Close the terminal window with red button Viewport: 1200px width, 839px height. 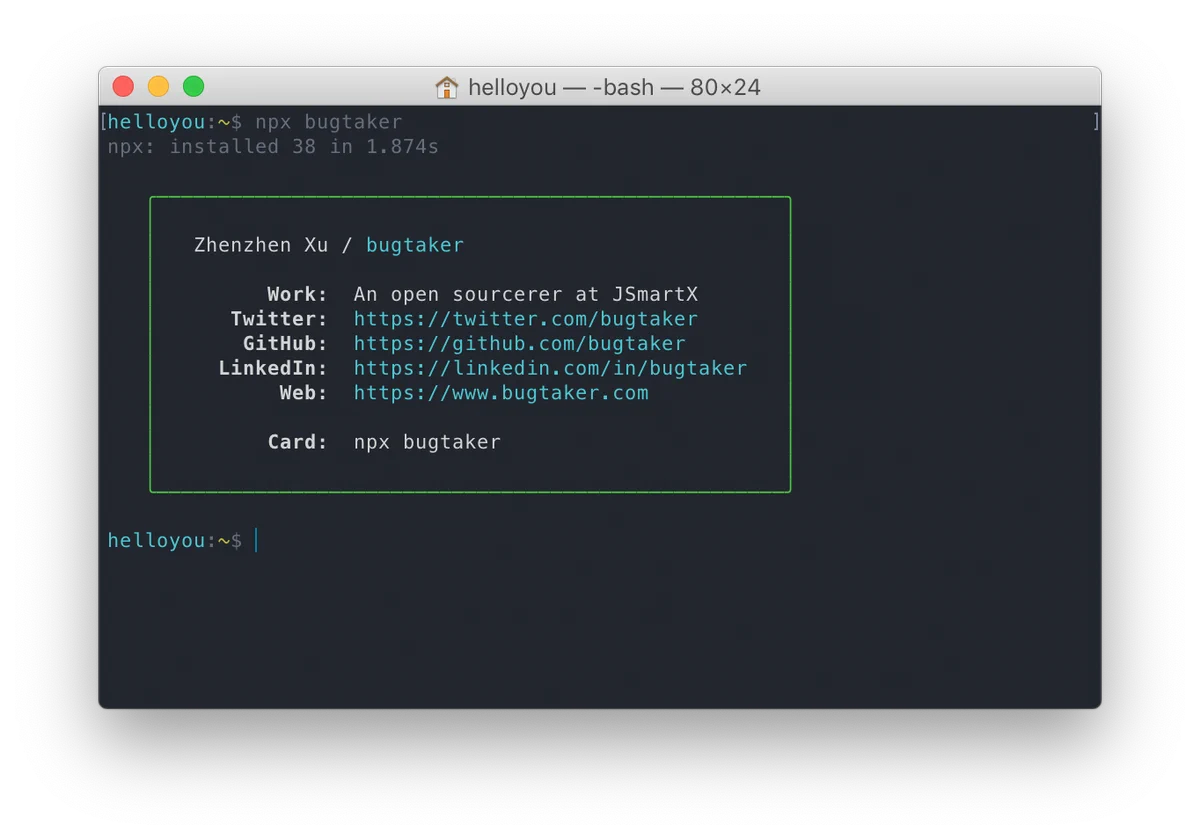click(x=123, y=86)
